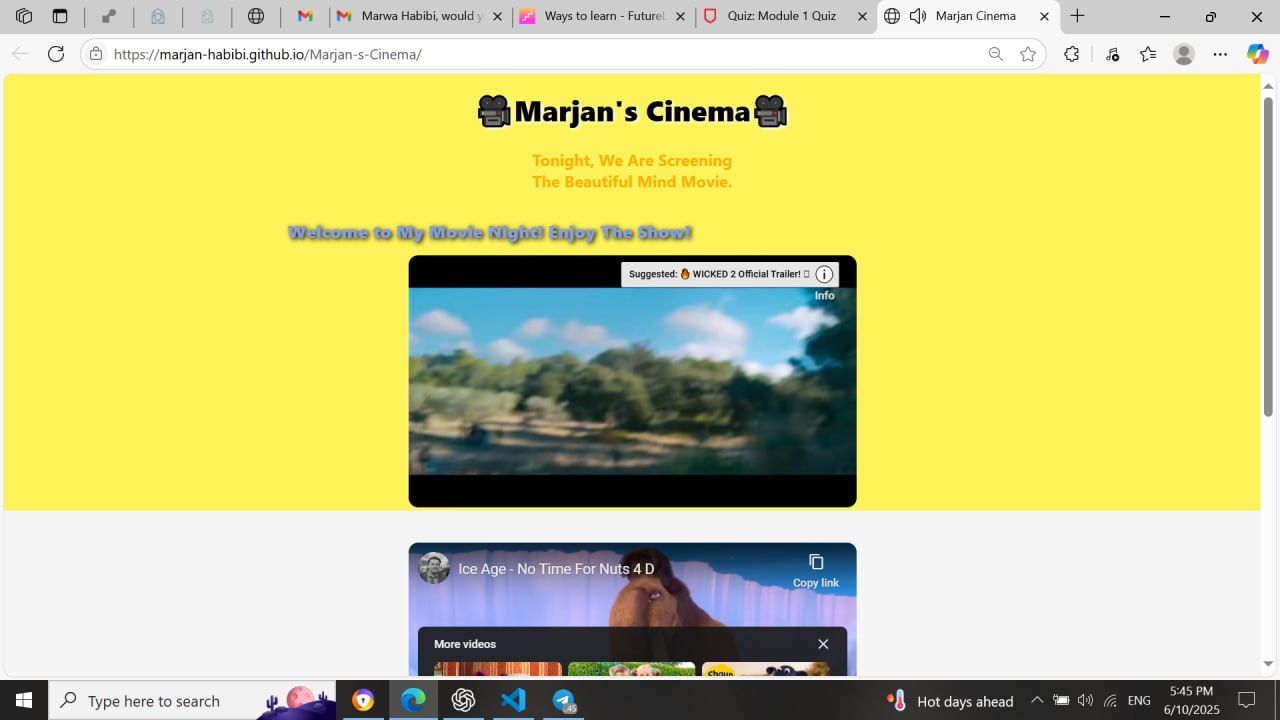Screen dimensions: 1280x720
Task: Open Visual Studio Code from taskbar
Action: point(513,700)
